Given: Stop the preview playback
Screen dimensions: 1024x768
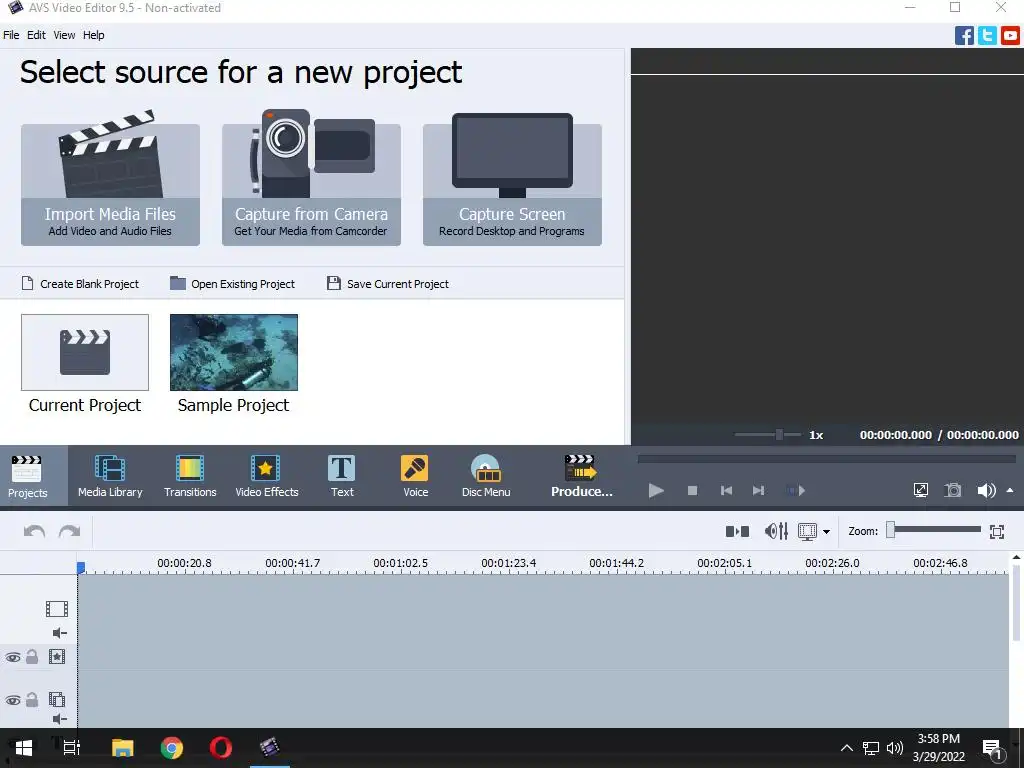Looking at the screenshot, I should (692, 490).
